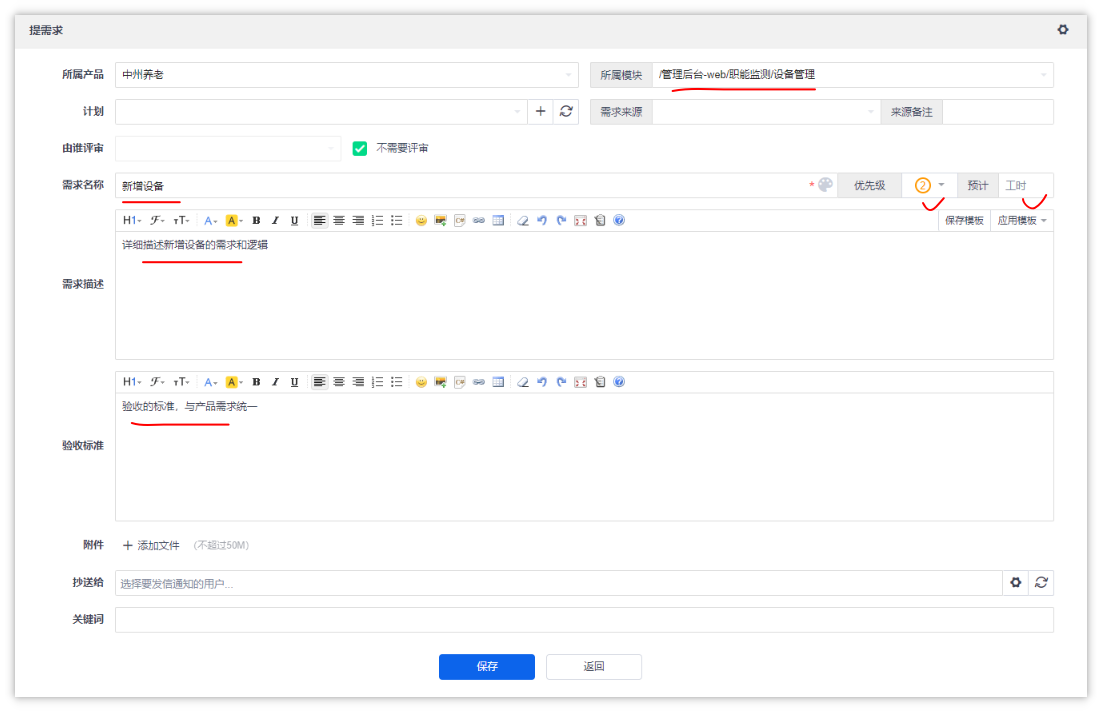This screenshot has width=1102, height=712.
Task: Toggle bold in the 需求描述 editor toolbar
Action: click(257, 221)
